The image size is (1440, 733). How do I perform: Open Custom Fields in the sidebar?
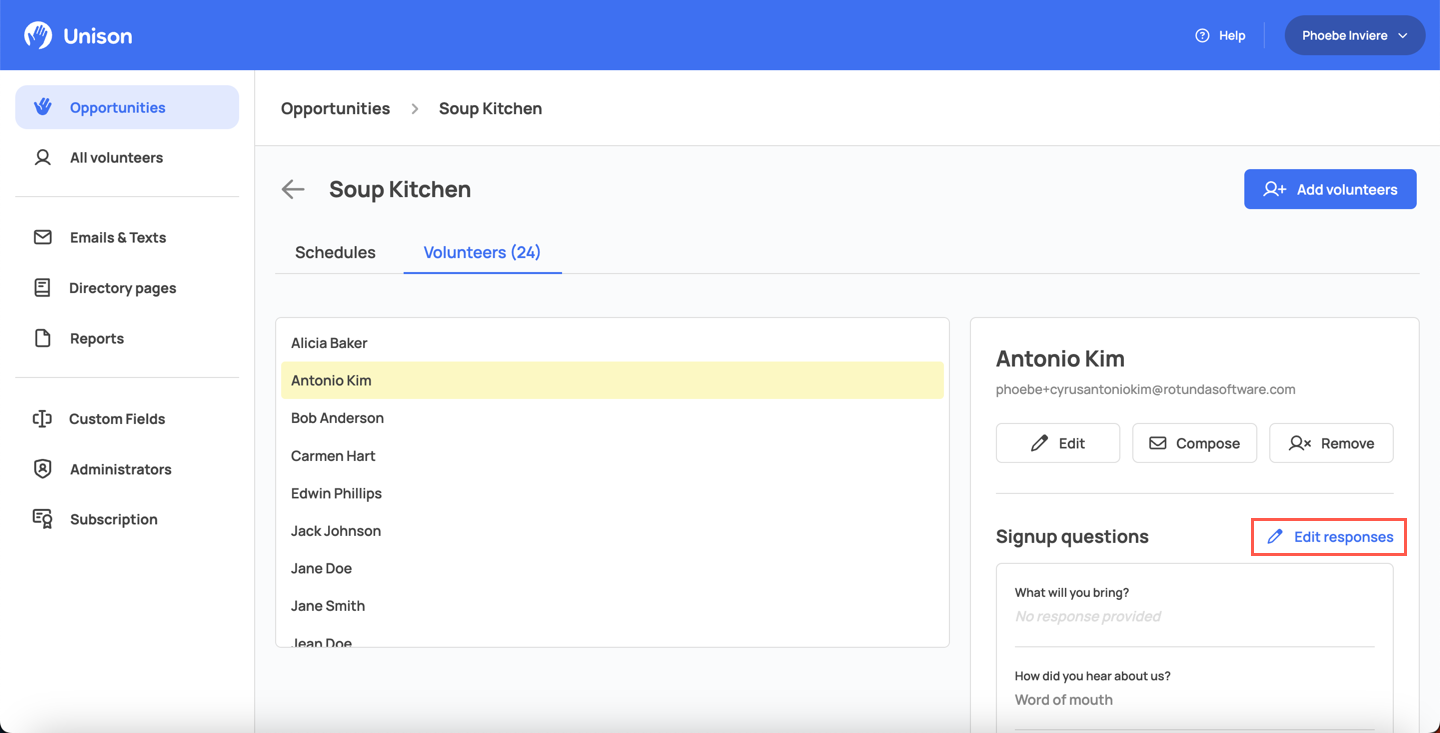coord(127,419)
